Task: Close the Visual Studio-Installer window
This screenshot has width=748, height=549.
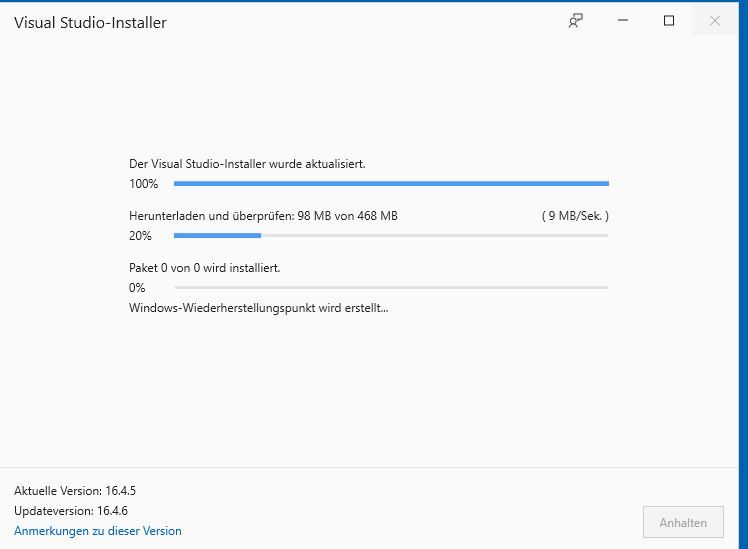Action: [x=715, y=21]
